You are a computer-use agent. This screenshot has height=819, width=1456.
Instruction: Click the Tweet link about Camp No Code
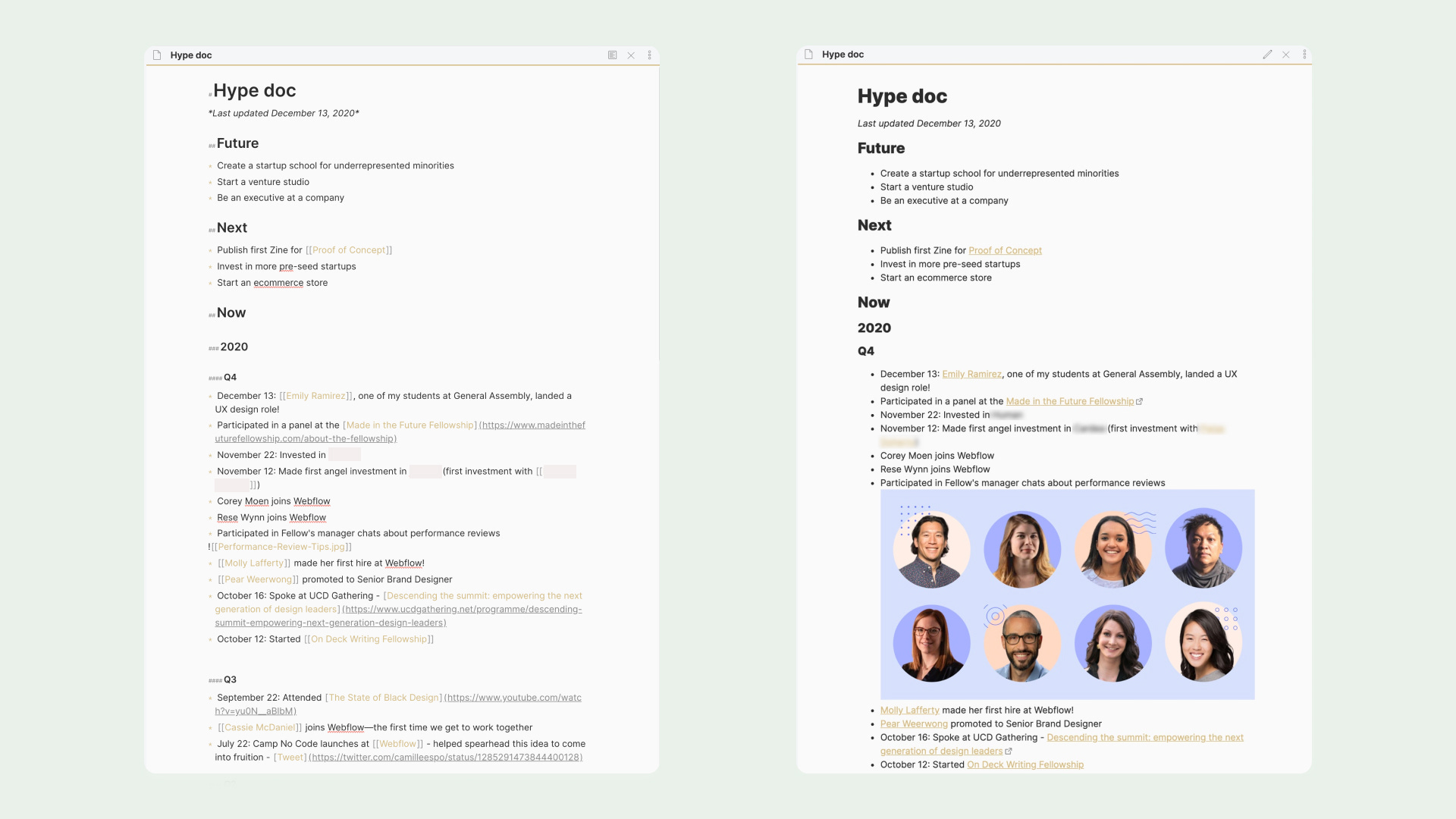(289, 757)
